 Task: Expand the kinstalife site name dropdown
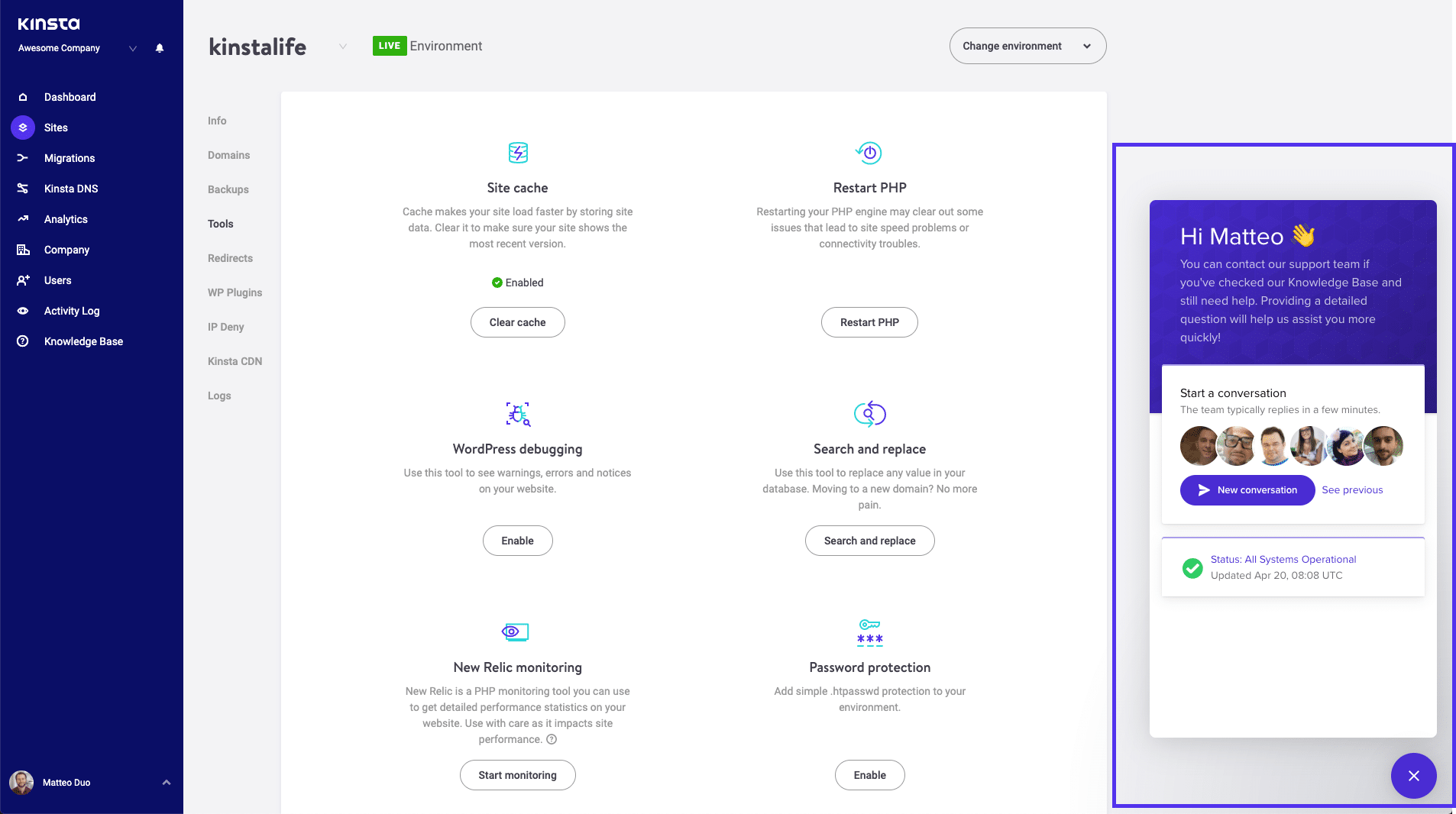(342, 46)
